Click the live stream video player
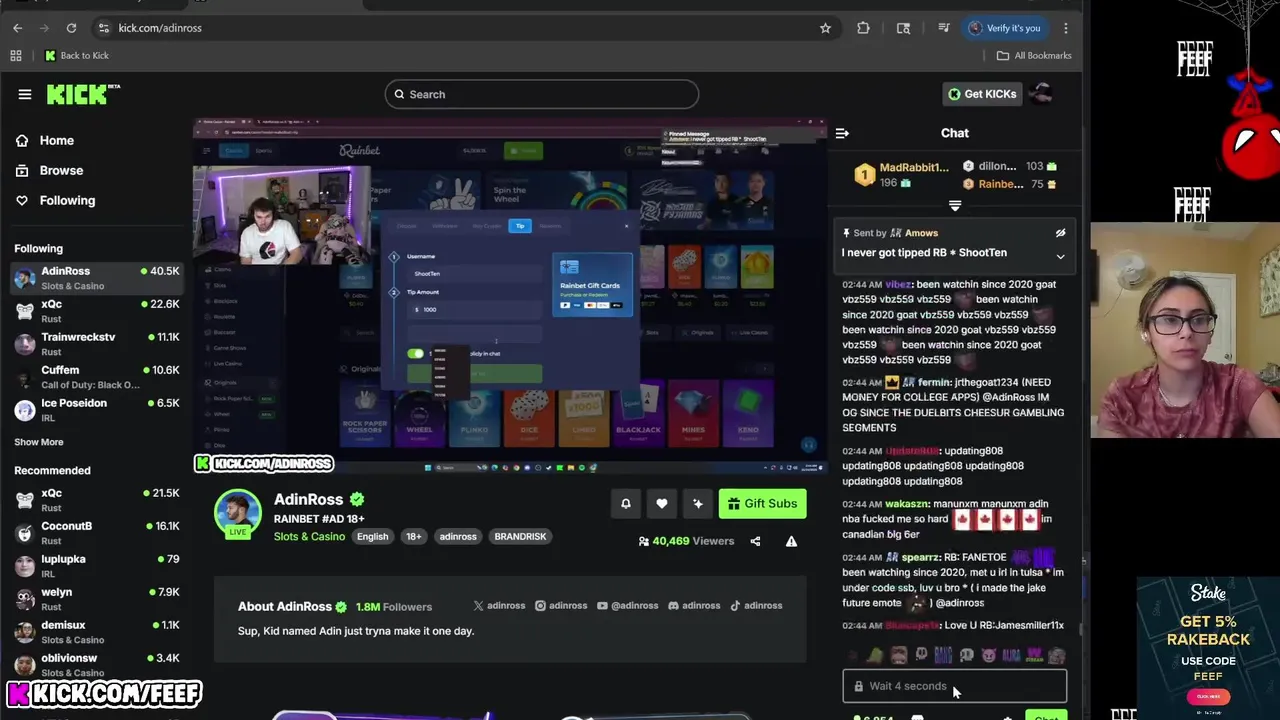The width and height of the screenshot is (1280, 720). click(x=510, y=296)
